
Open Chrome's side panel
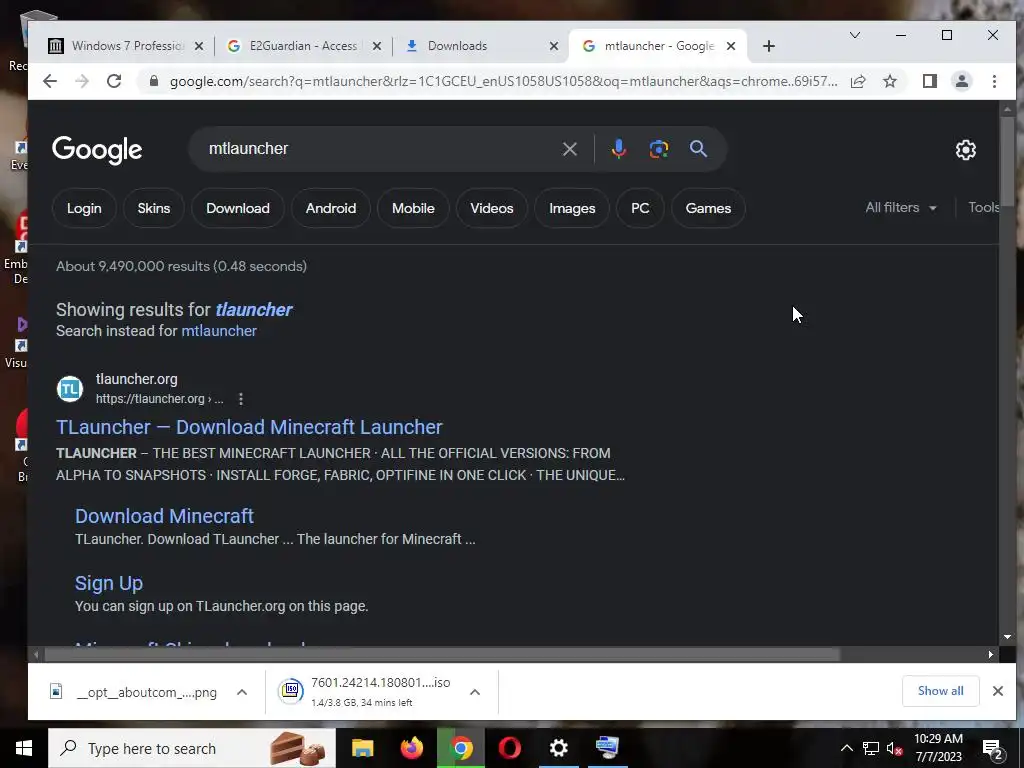pyautogui.click(x=929, y=81)
